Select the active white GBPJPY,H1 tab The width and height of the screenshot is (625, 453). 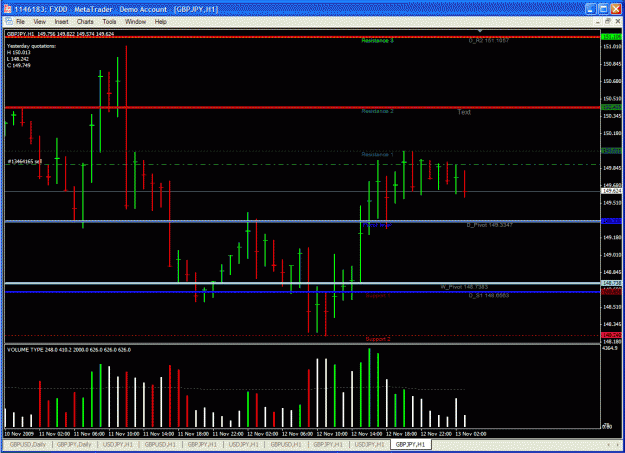(x=410, y=444)
